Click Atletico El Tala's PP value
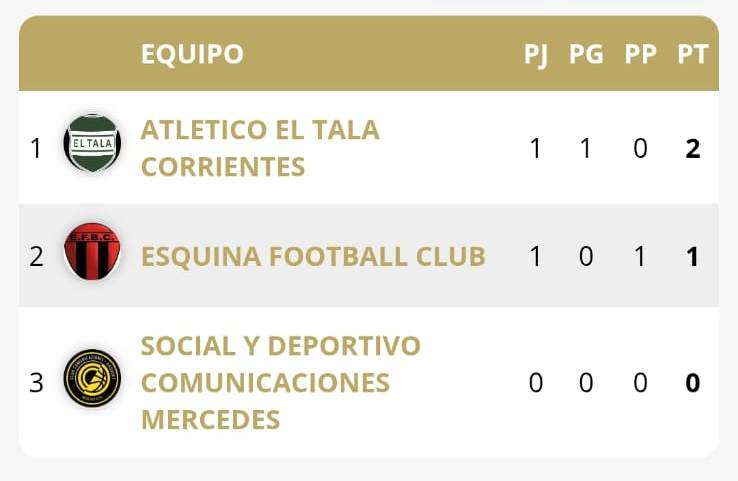Viewport: 738px width, 481px height. coord(640,149)
